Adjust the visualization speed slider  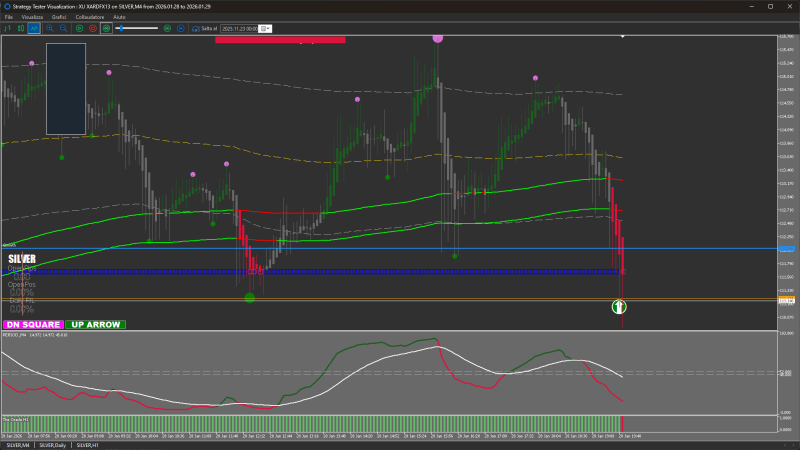click(137, 29)
